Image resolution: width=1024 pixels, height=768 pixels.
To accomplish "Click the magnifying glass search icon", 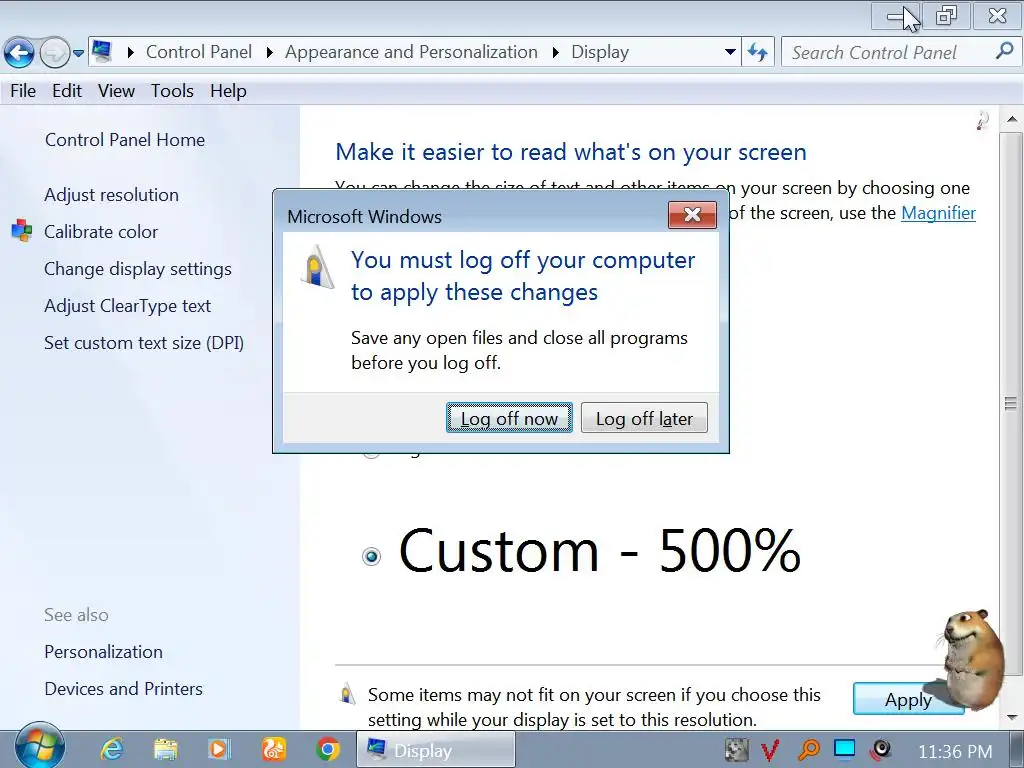I will point(1005,51).
